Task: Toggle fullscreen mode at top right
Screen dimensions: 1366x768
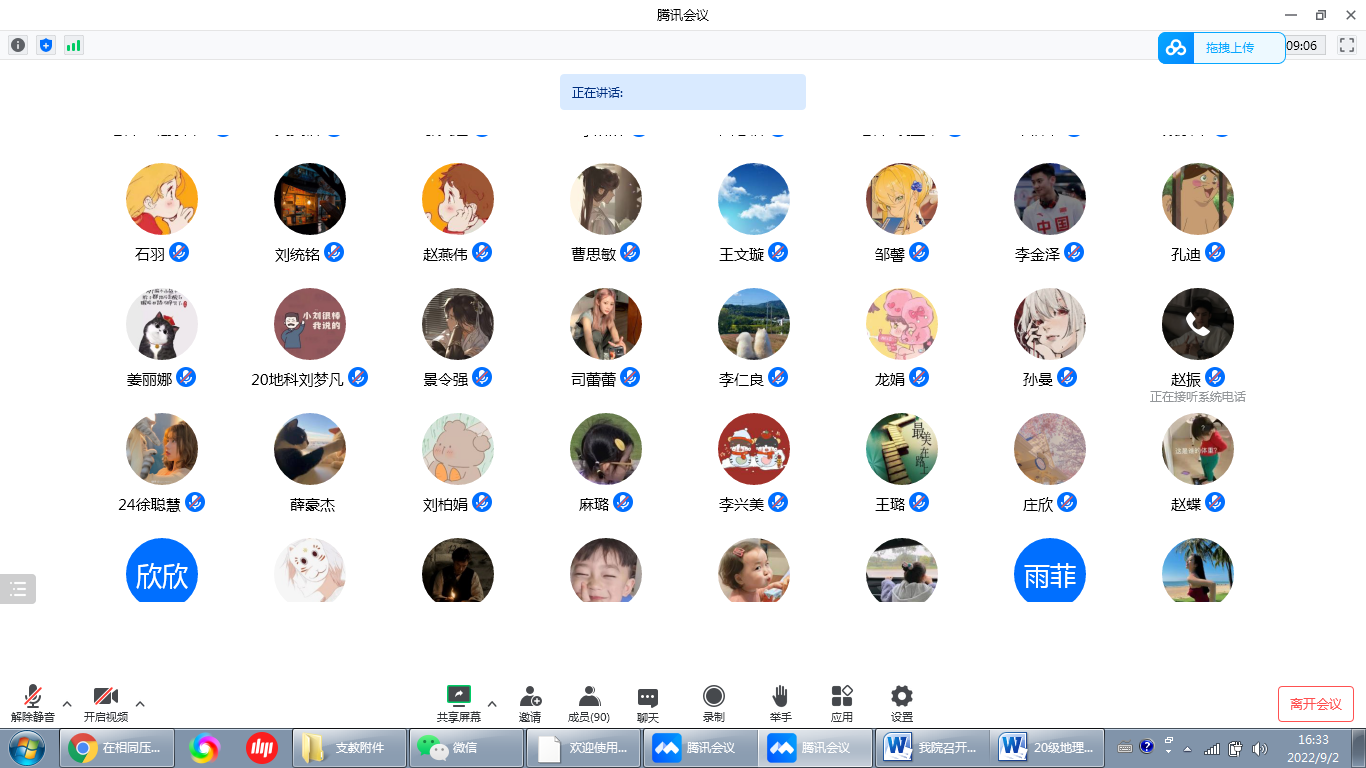Action: (x=1346, y=45)
